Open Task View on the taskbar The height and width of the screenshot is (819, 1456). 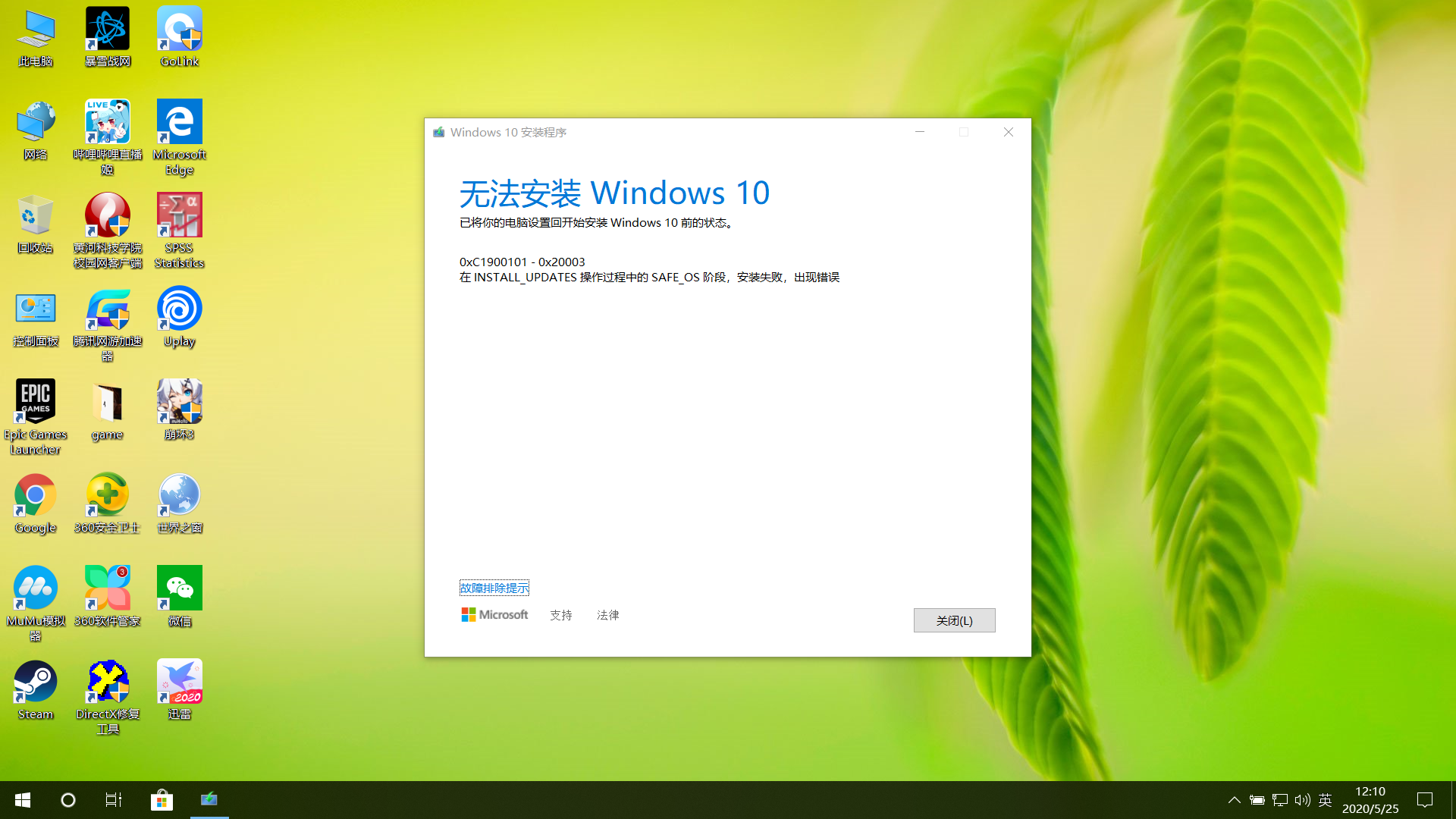point(114,800)
